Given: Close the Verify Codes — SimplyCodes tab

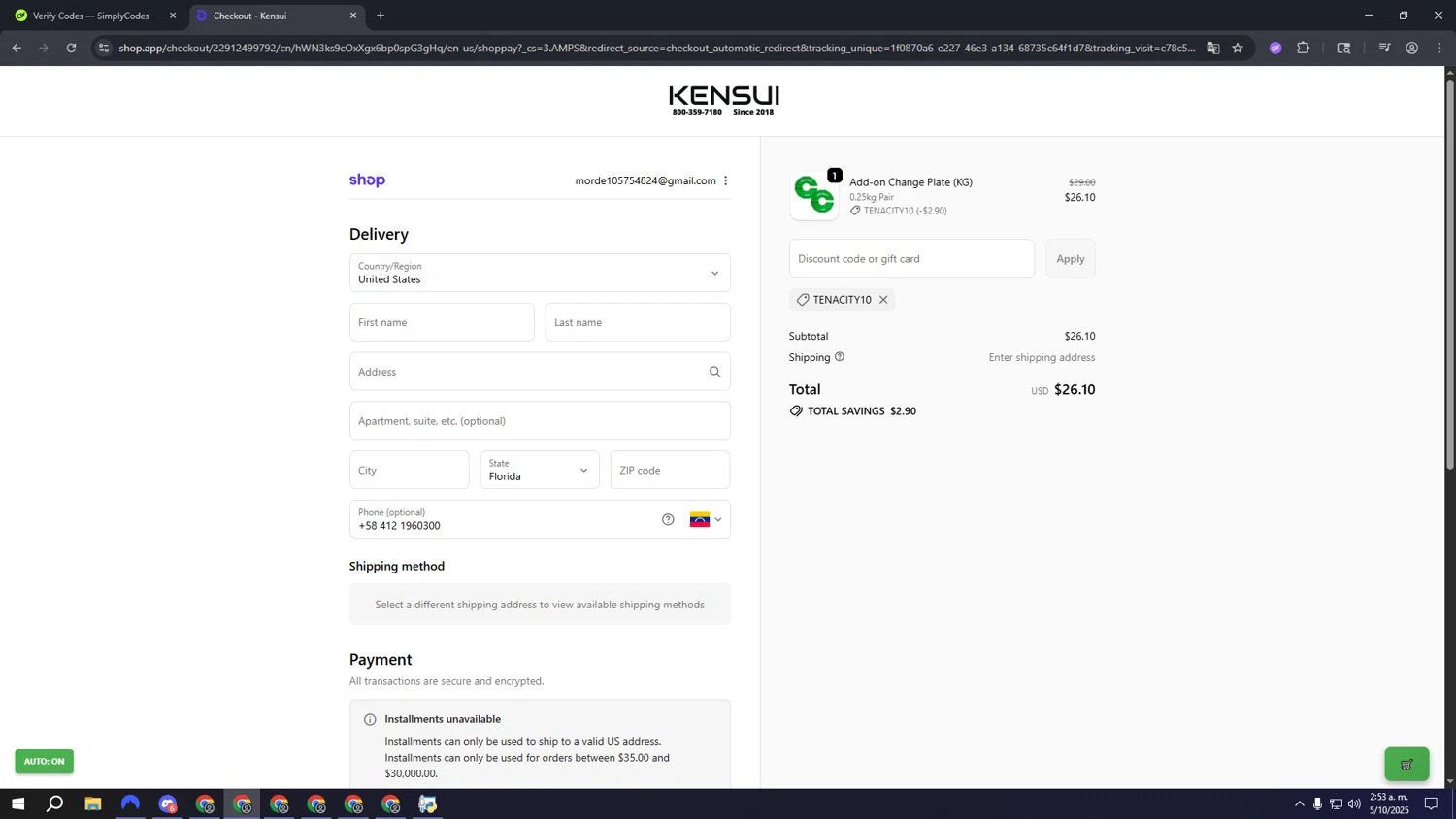Looking at the screenshot, I should click(x=173, y=16).
